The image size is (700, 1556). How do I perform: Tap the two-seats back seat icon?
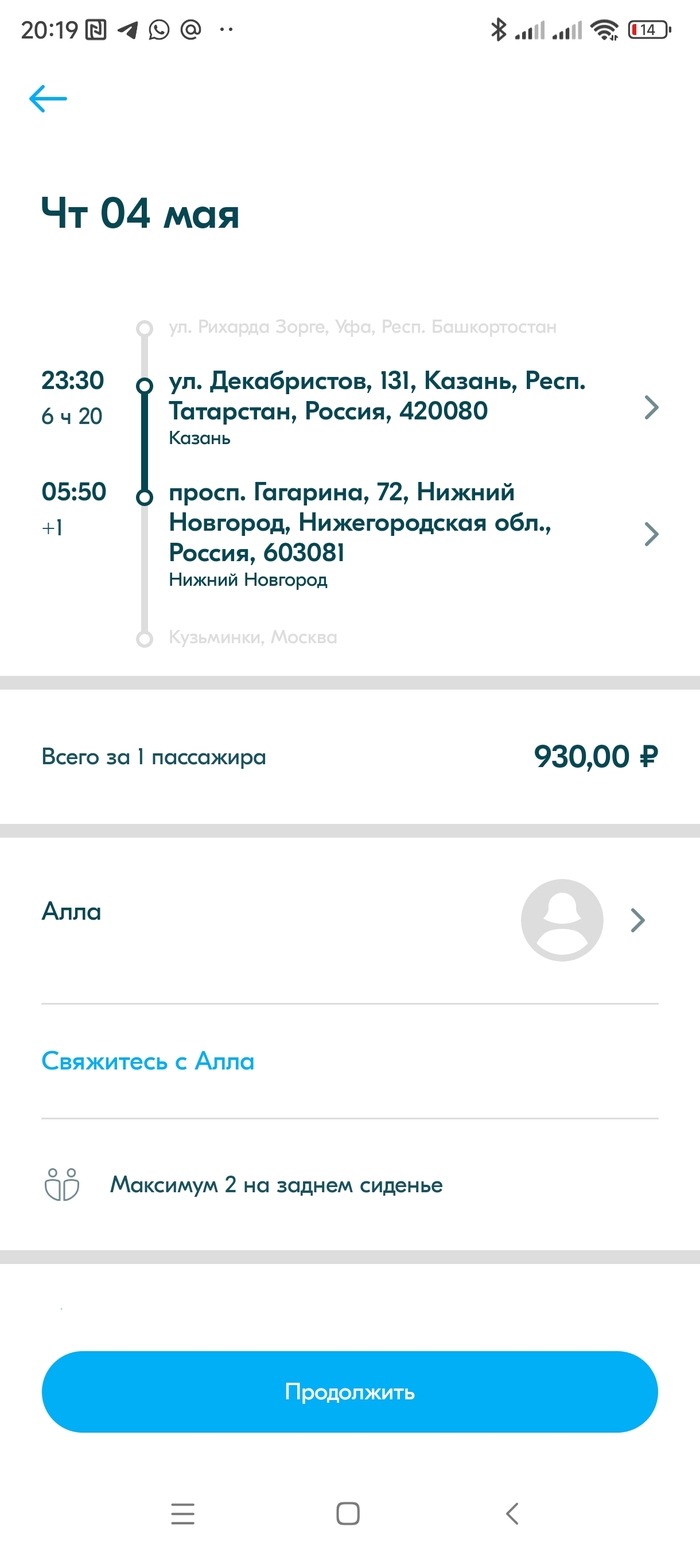coord(62,1185)
